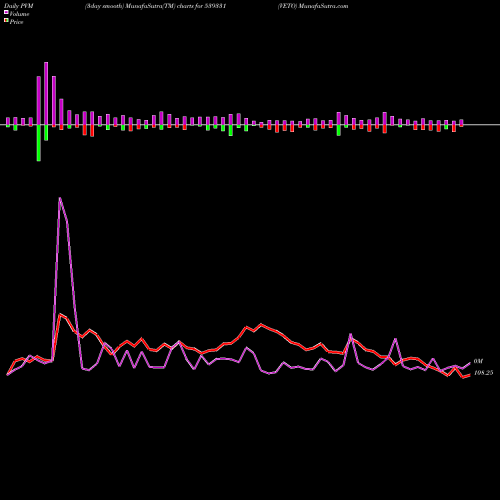
Task: Click the '108.25' price end label
Action: pyautogui.click(x=483, y=373)
